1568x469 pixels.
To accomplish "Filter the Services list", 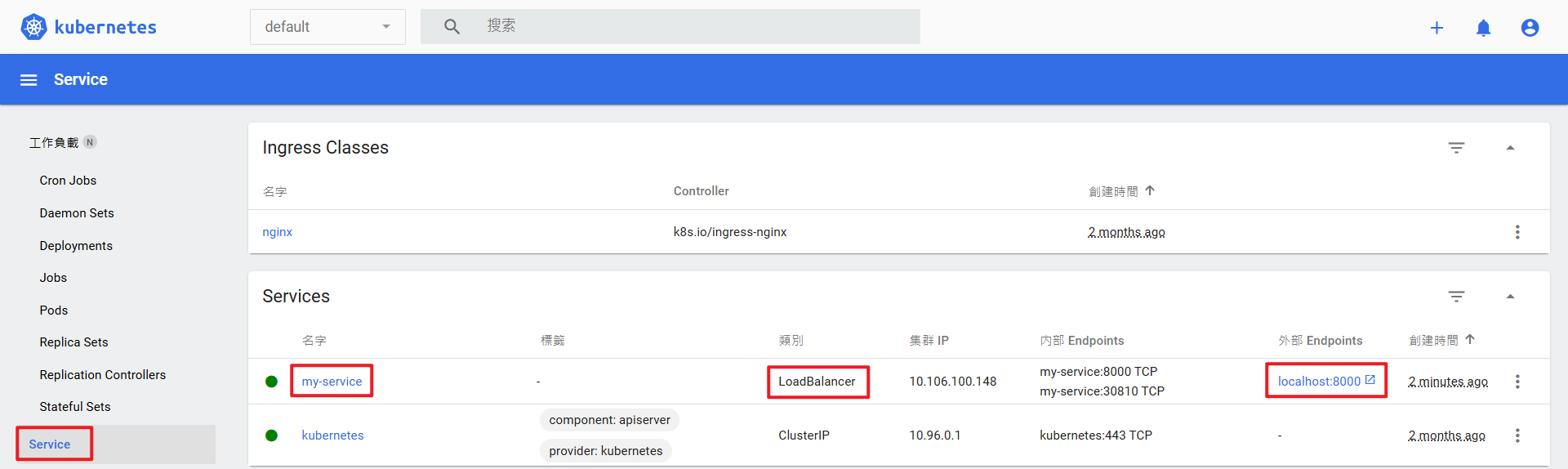I will 1456,297.
